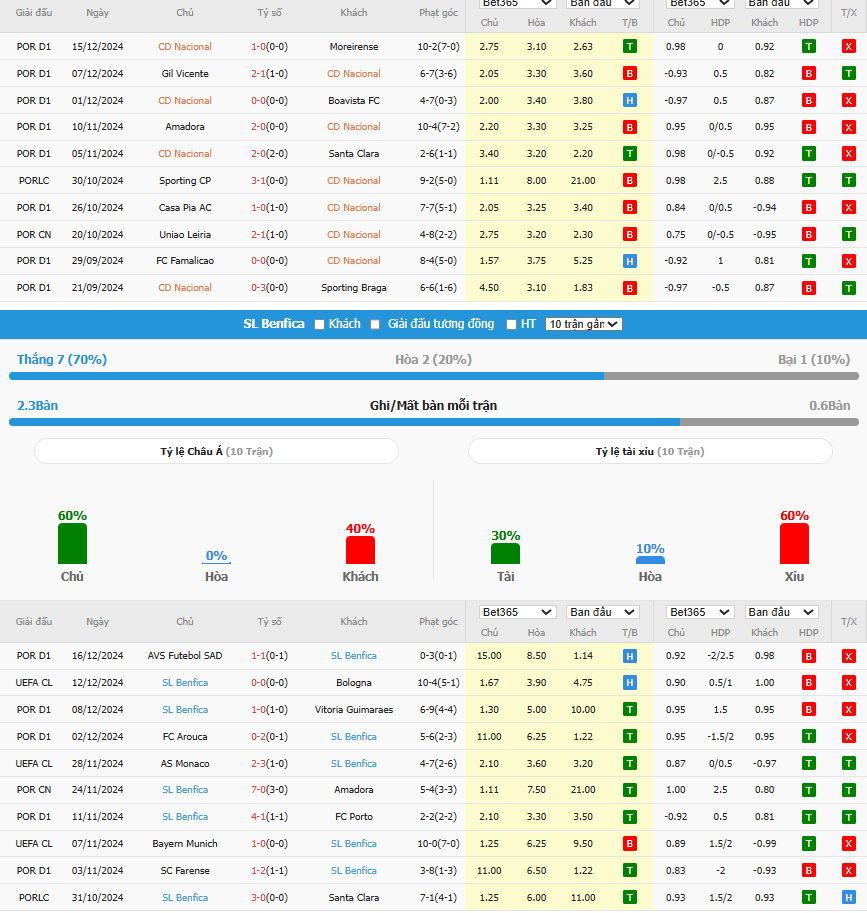This screenshot has height=913, width=867.
Task: Click red X badge in FC Arouca row
Action: (x=848, y=737)
